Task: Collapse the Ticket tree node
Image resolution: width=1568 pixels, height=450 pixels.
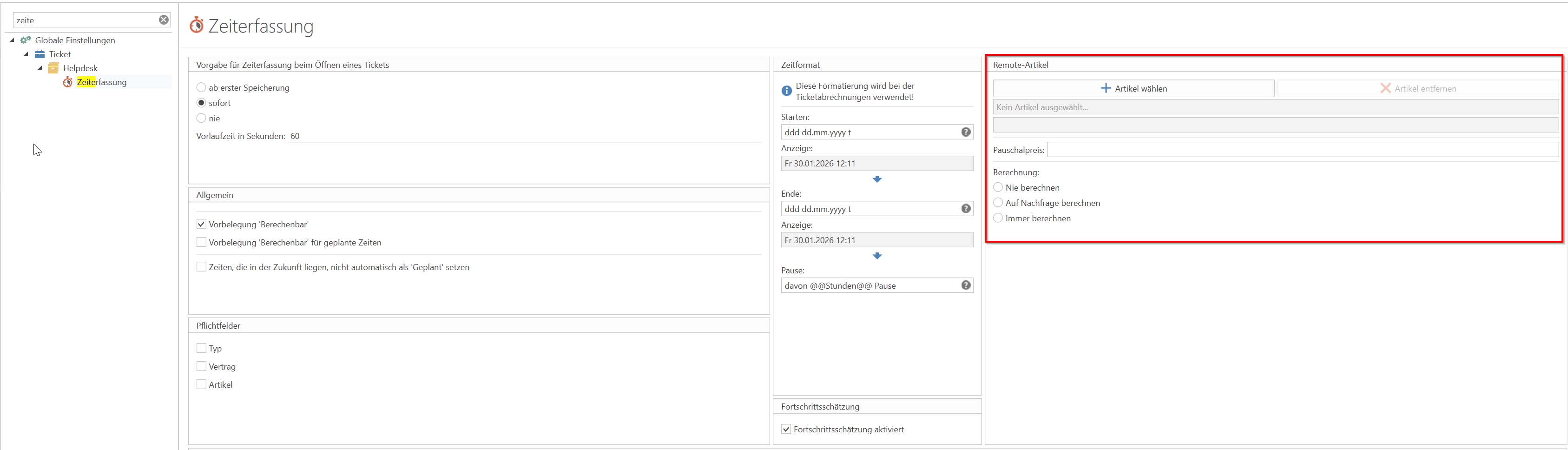Action: [x=26, y=54]
